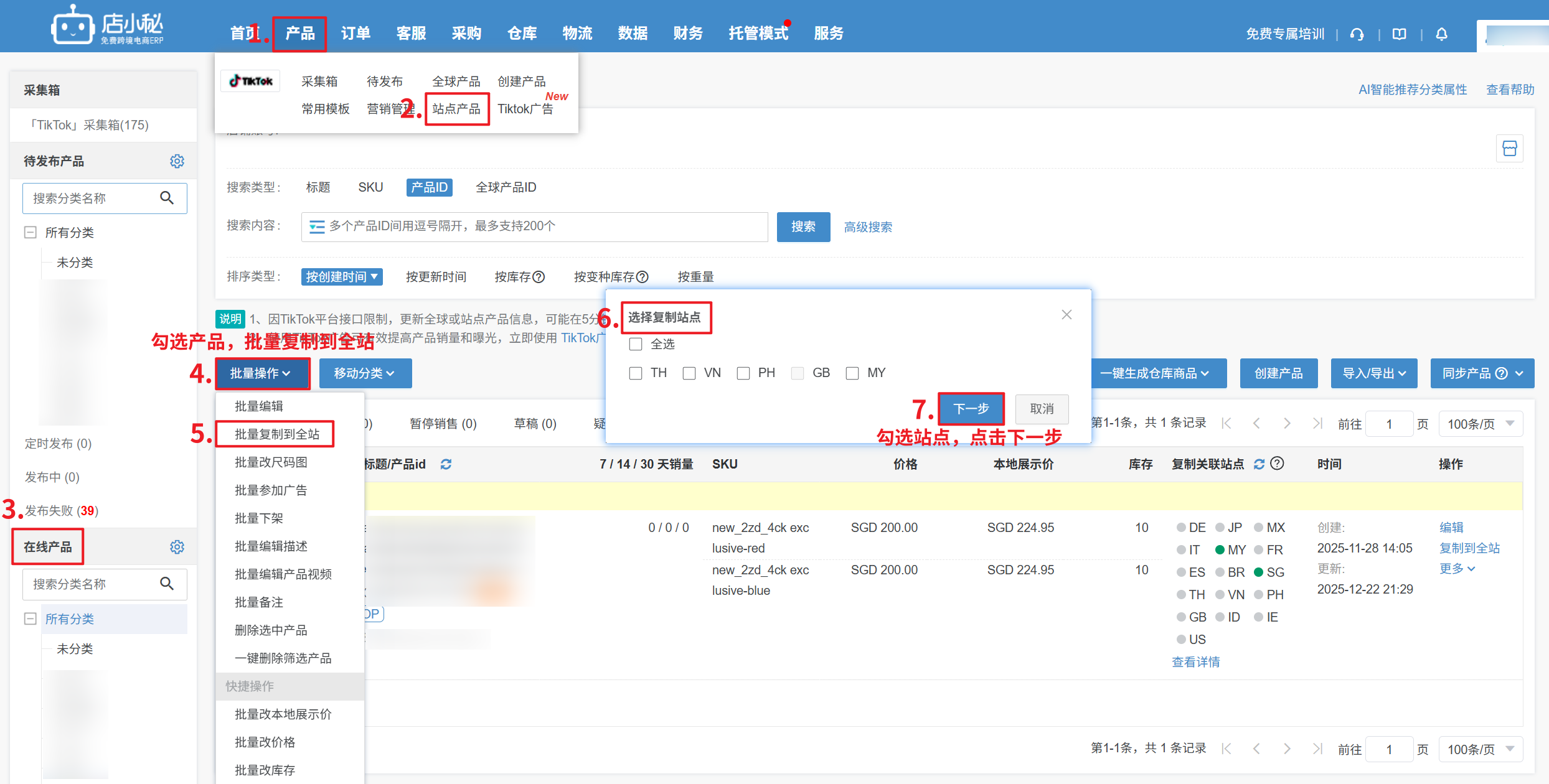The image size is (1549, 784).
Task: Open the 100条/页 page size dropdown at top
Action: pos(1480,424)
